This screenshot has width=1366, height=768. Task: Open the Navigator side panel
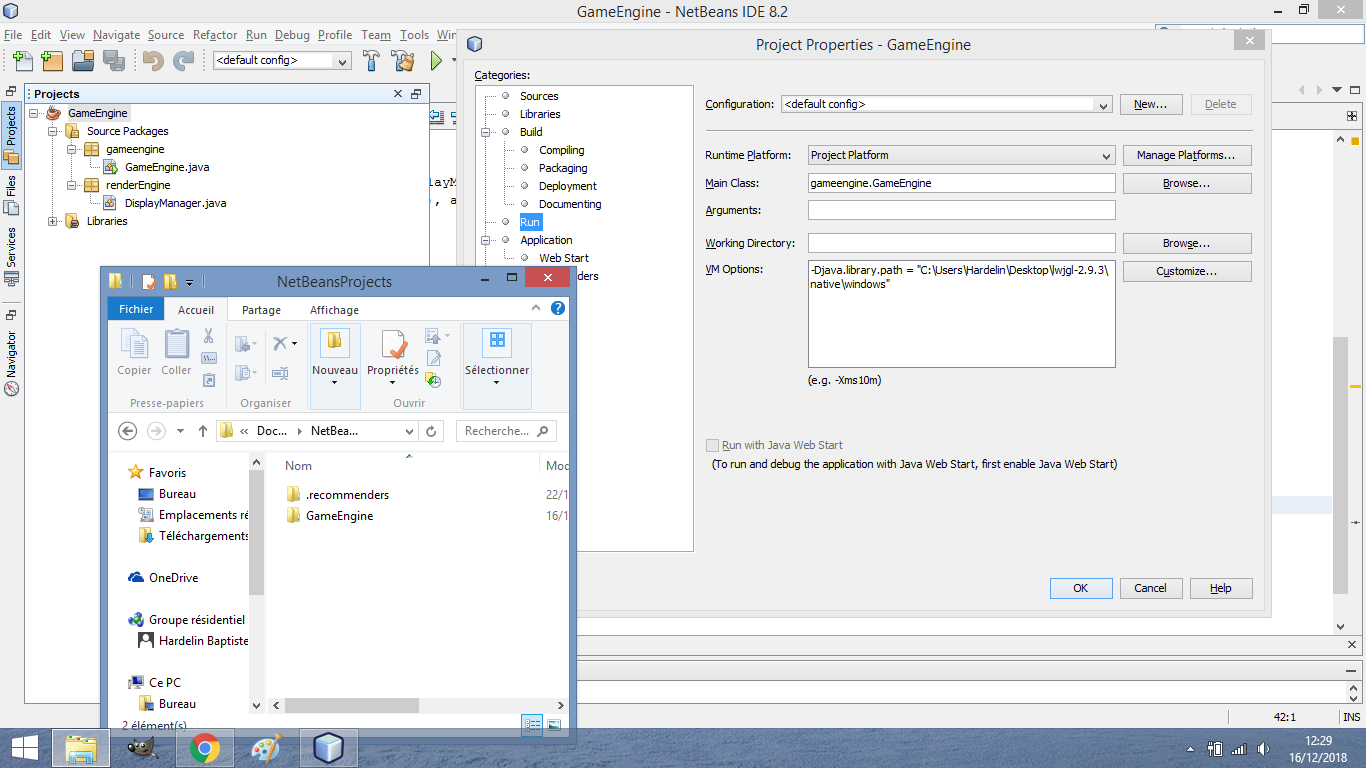[11, 362]
